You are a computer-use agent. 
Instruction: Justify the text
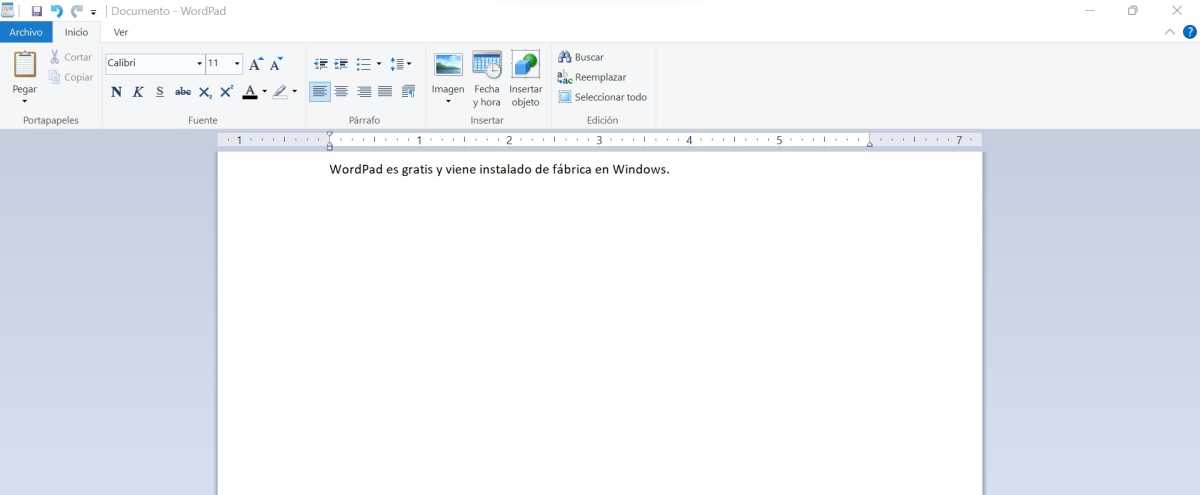tap(385, 92)
